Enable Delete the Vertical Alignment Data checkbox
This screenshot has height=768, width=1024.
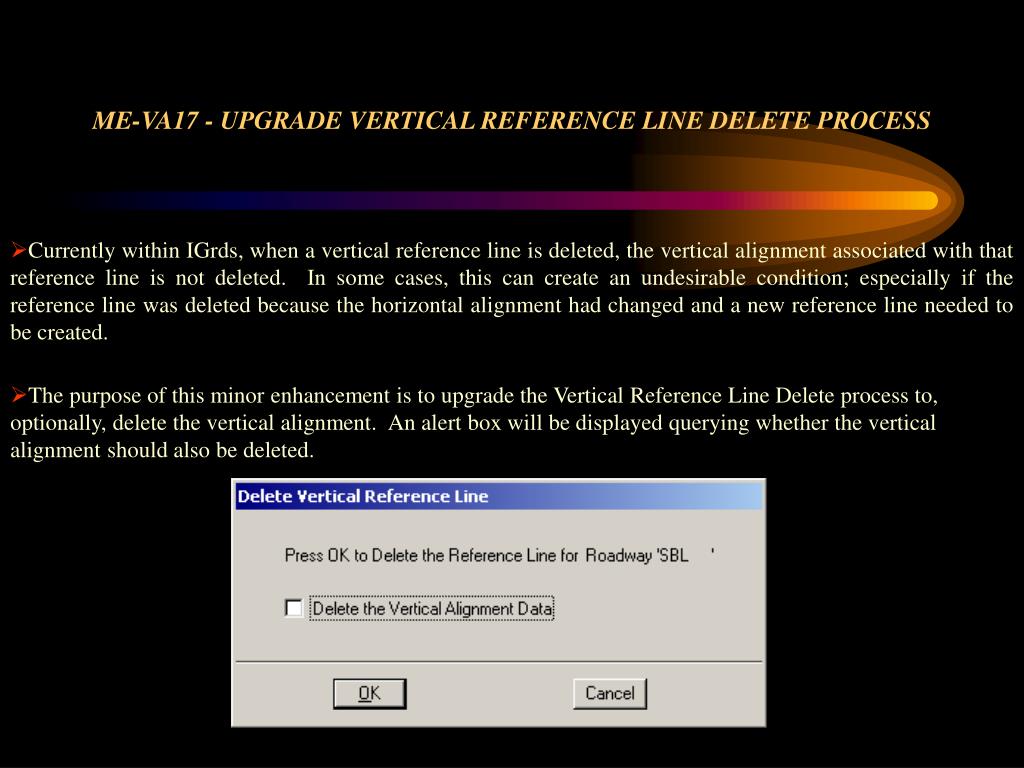click(294, 608)
